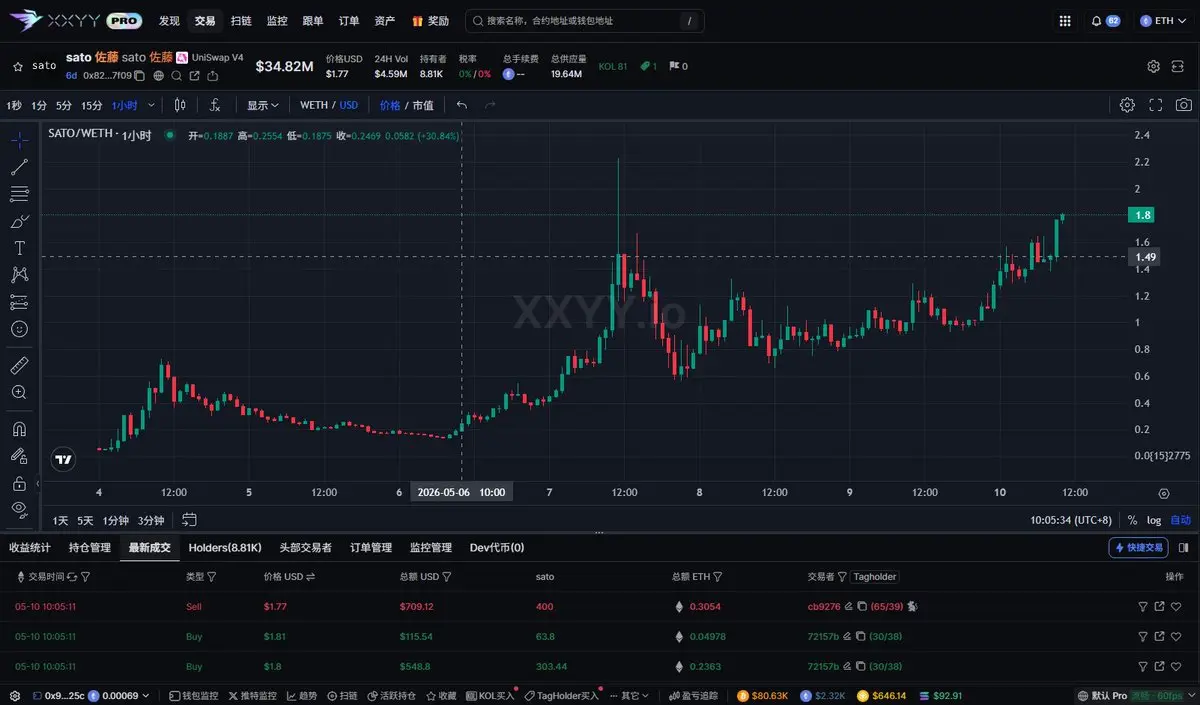Click the Tagholder filter chip
The image size is (1200, 705).
click(x=875, y=577)
